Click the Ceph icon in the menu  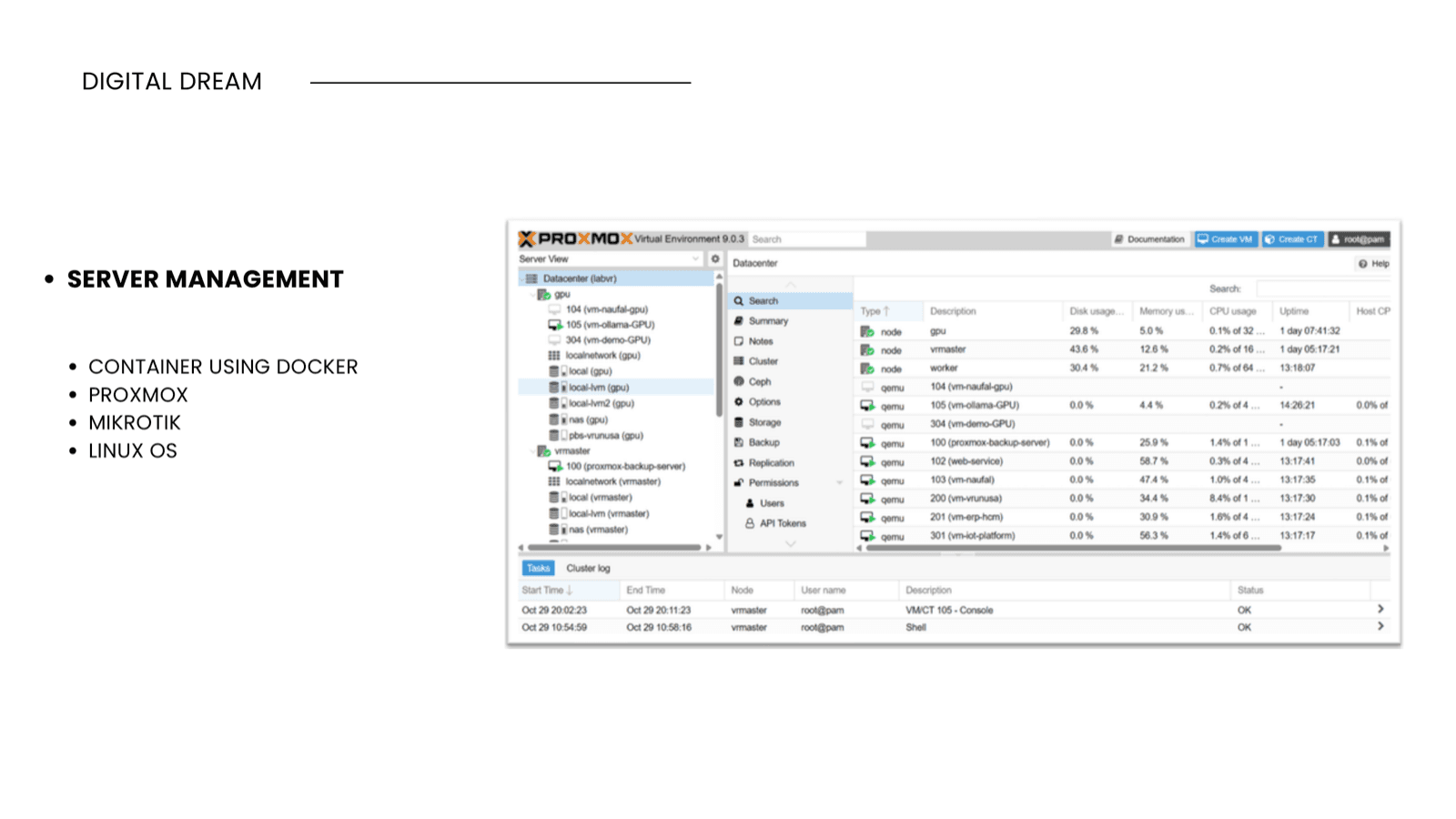[739, 382]
